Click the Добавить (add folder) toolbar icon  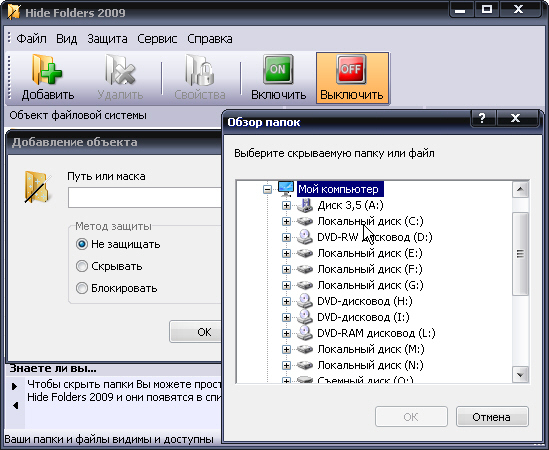[47, 70]
